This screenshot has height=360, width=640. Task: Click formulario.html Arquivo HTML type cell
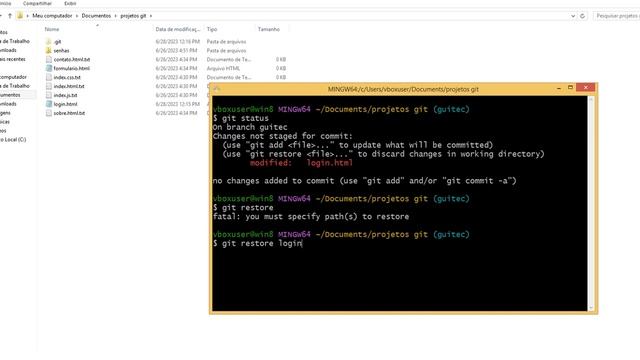click(x=223, y=69)
